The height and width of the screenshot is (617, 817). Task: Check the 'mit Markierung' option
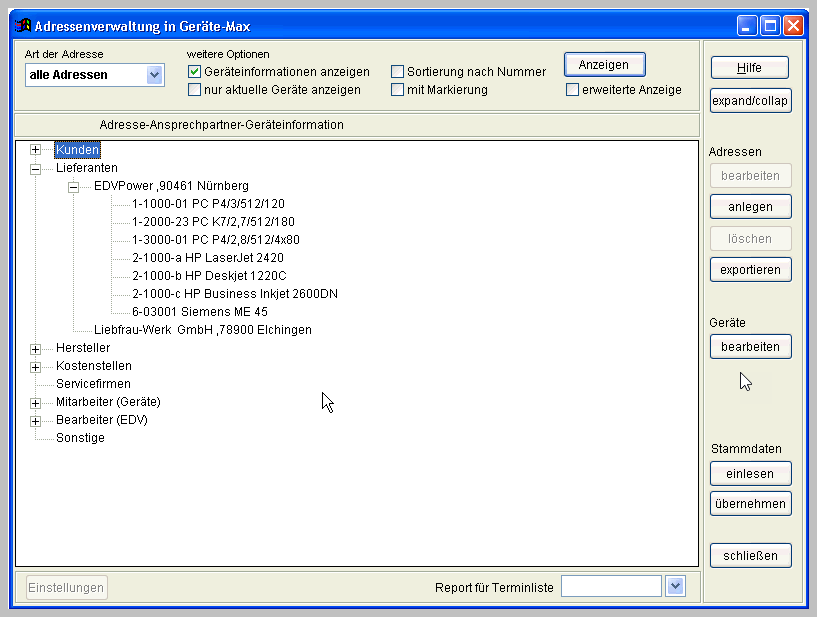tap(398, 90)
